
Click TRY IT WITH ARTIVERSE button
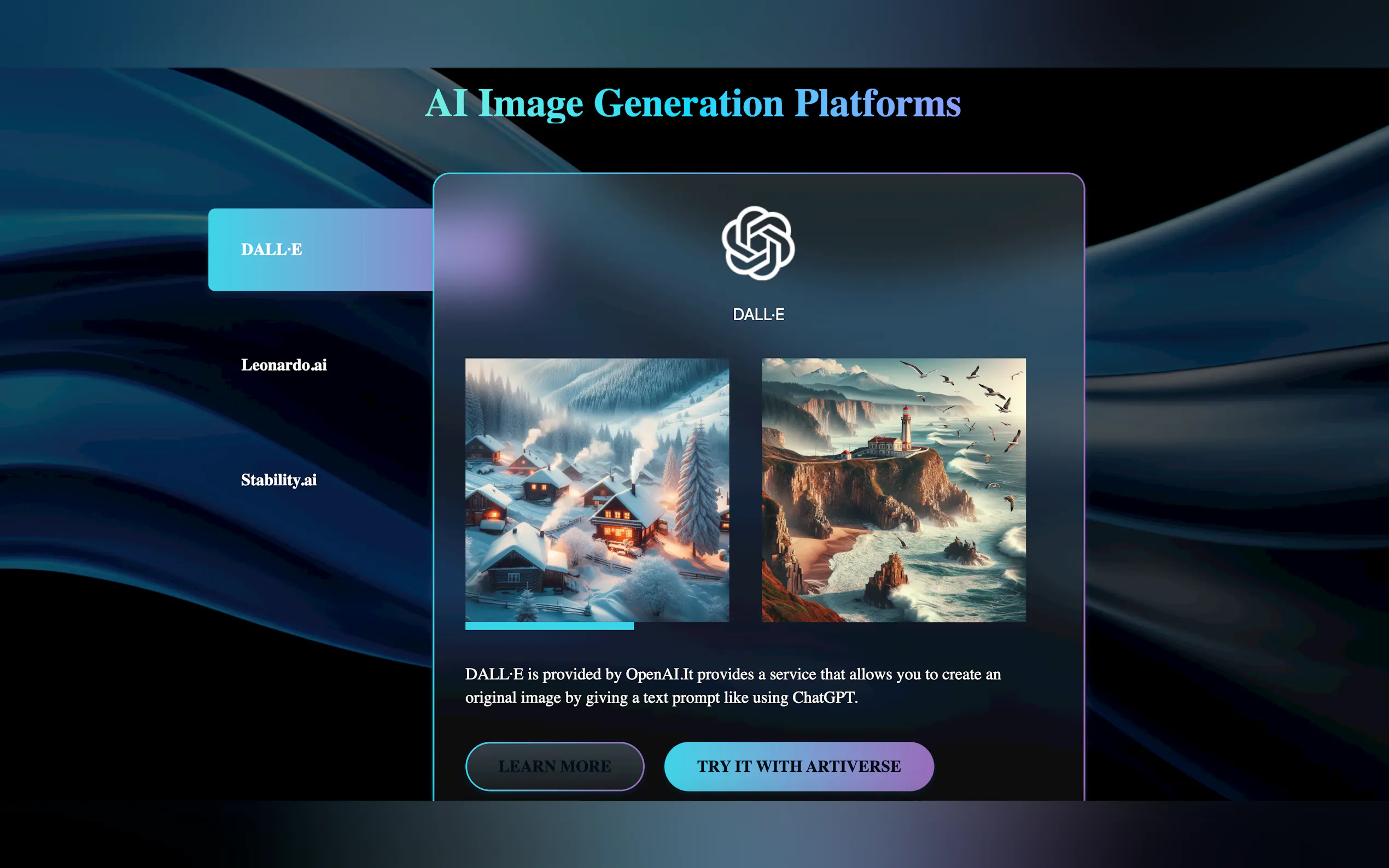click(799, 766)
